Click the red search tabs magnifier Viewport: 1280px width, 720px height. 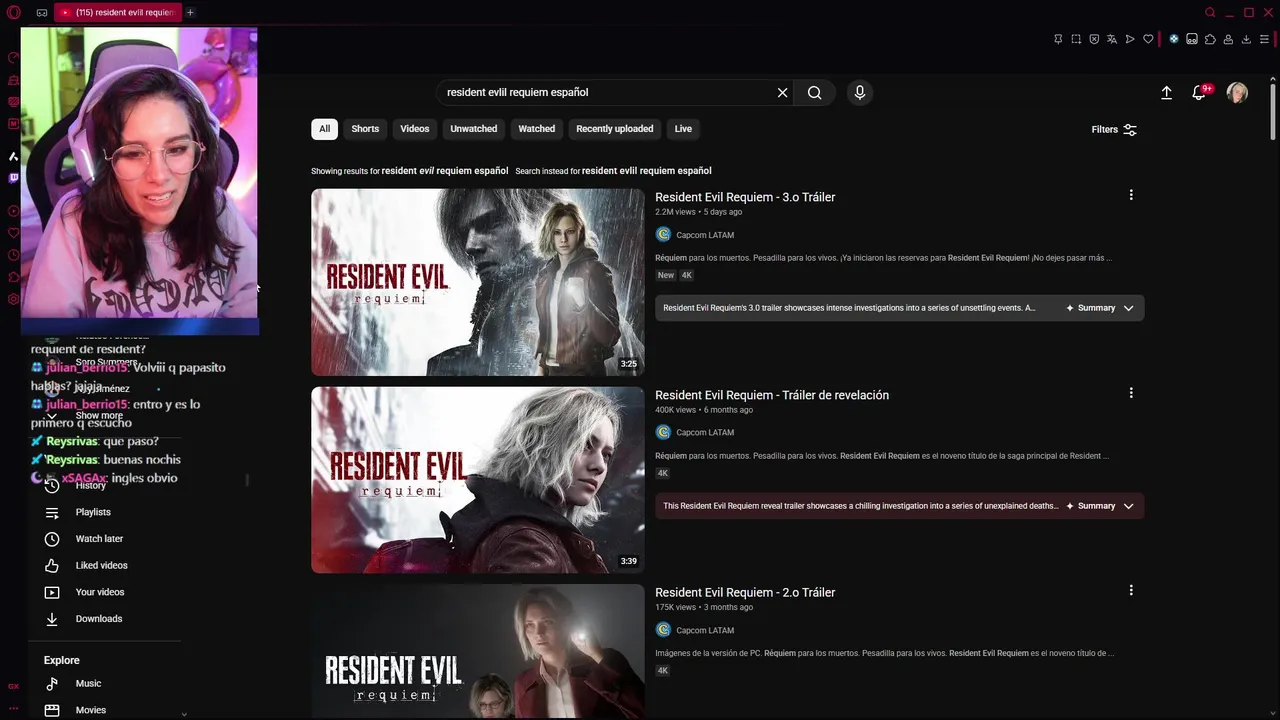point(1210,12)
